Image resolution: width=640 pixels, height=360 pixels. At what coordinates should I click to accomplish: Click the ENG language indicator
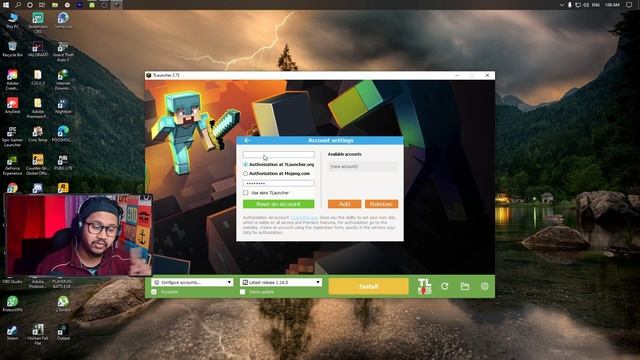click(596, 5)
